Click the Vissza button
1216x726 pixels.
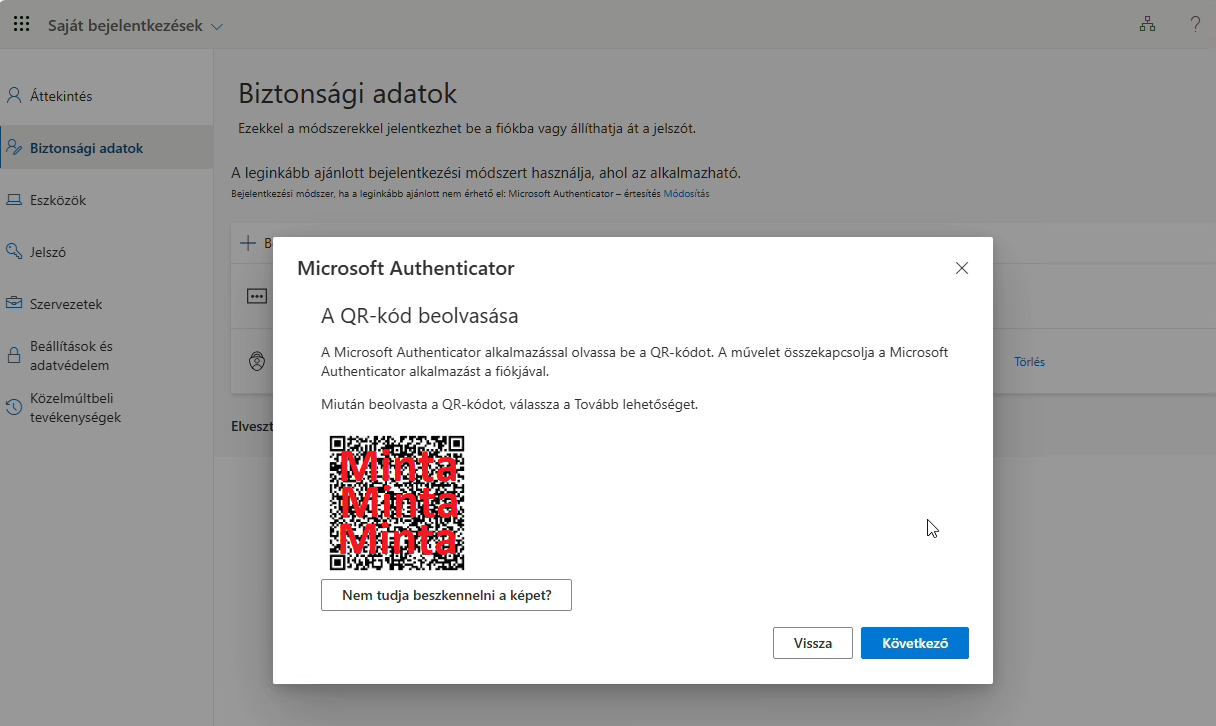[813, 643]
